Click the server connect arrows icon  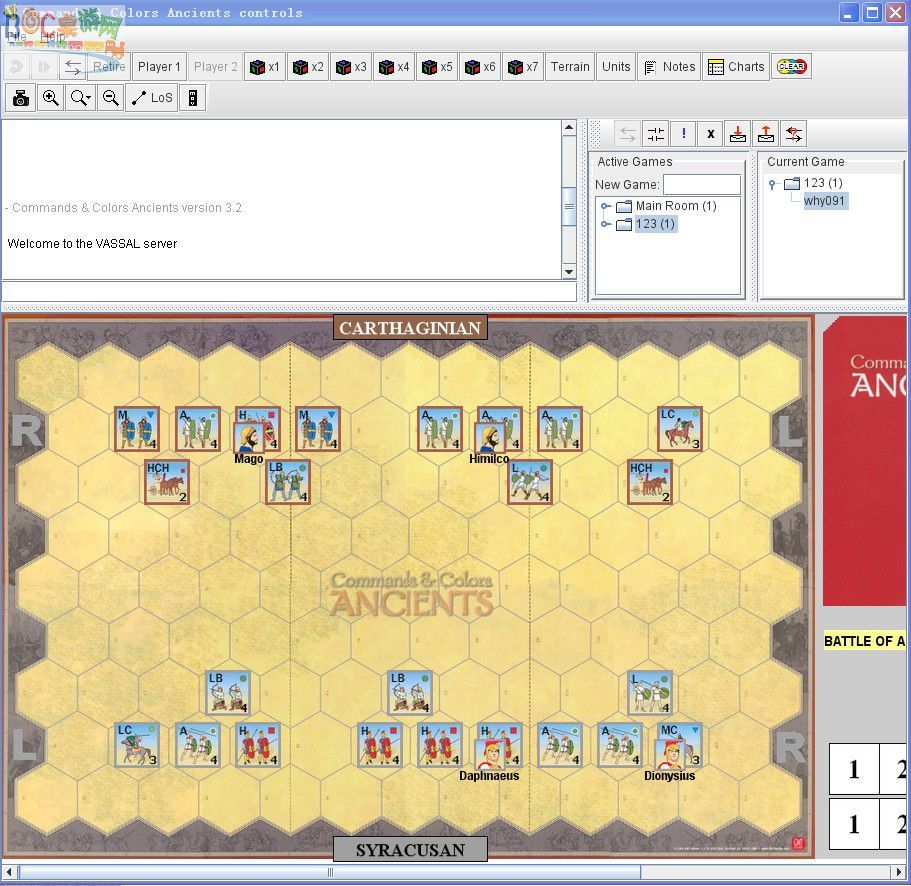(73, 67)
